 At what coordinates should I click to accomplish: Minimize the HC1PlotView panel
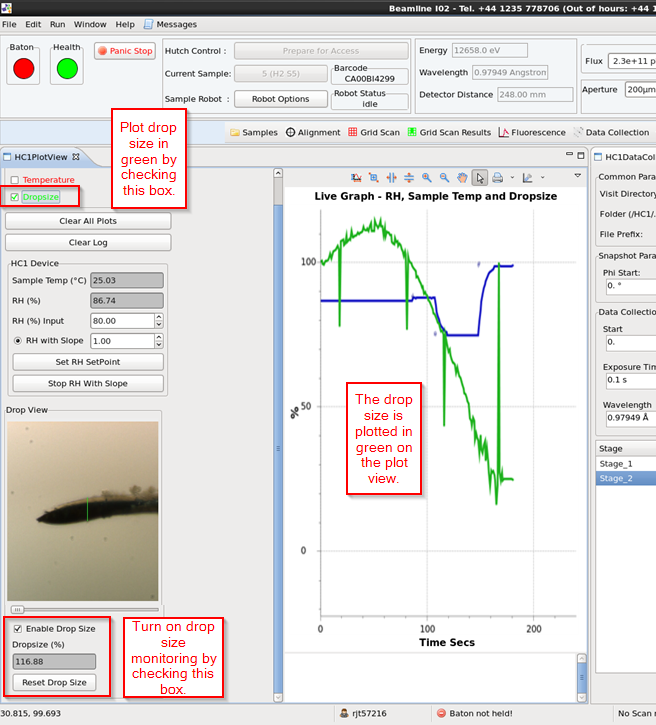tap(569, 154)
